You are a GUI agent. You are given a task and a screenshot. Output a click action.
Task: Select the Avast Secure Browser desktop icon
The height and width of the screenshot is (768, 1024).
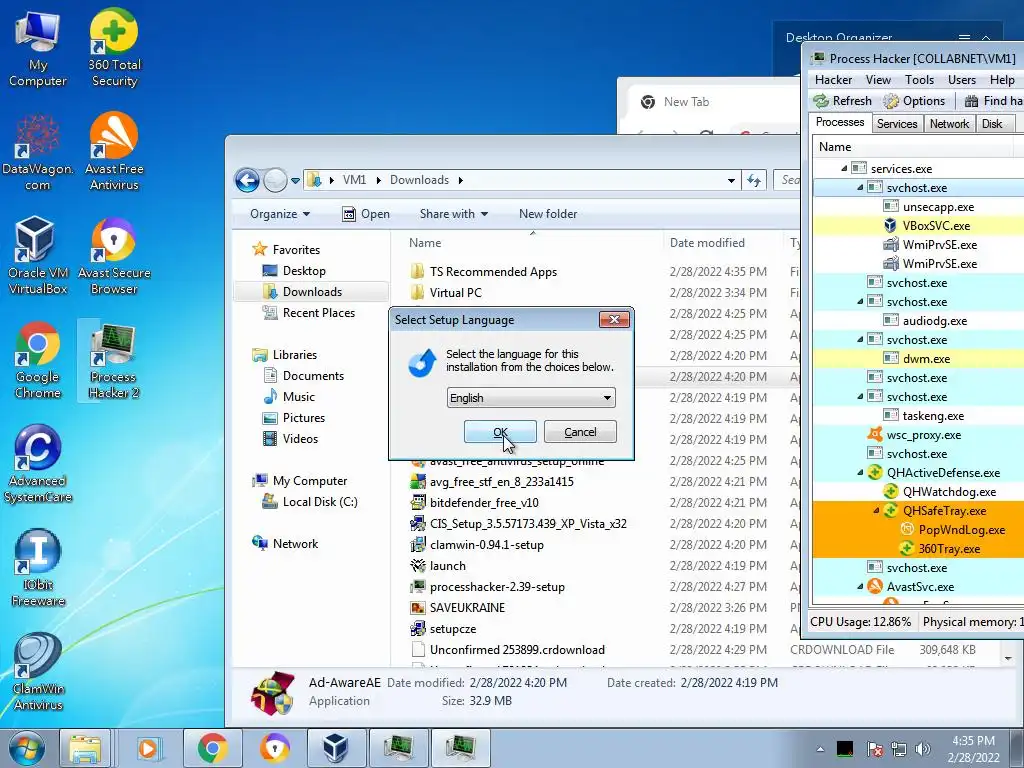click(x=114, y=256)
